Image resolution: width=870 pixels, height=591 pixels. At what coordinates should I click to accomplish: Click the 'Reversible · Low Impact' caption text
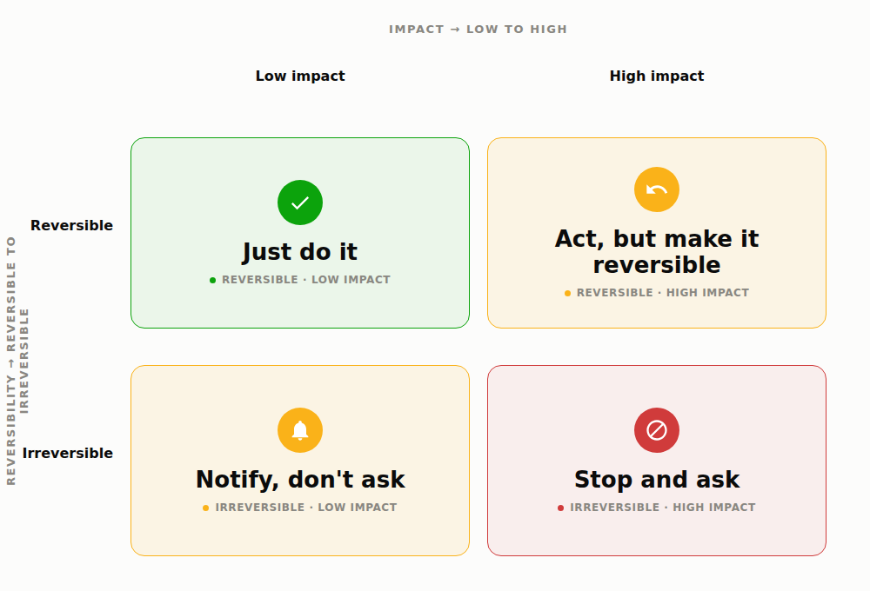pos(306,280)
